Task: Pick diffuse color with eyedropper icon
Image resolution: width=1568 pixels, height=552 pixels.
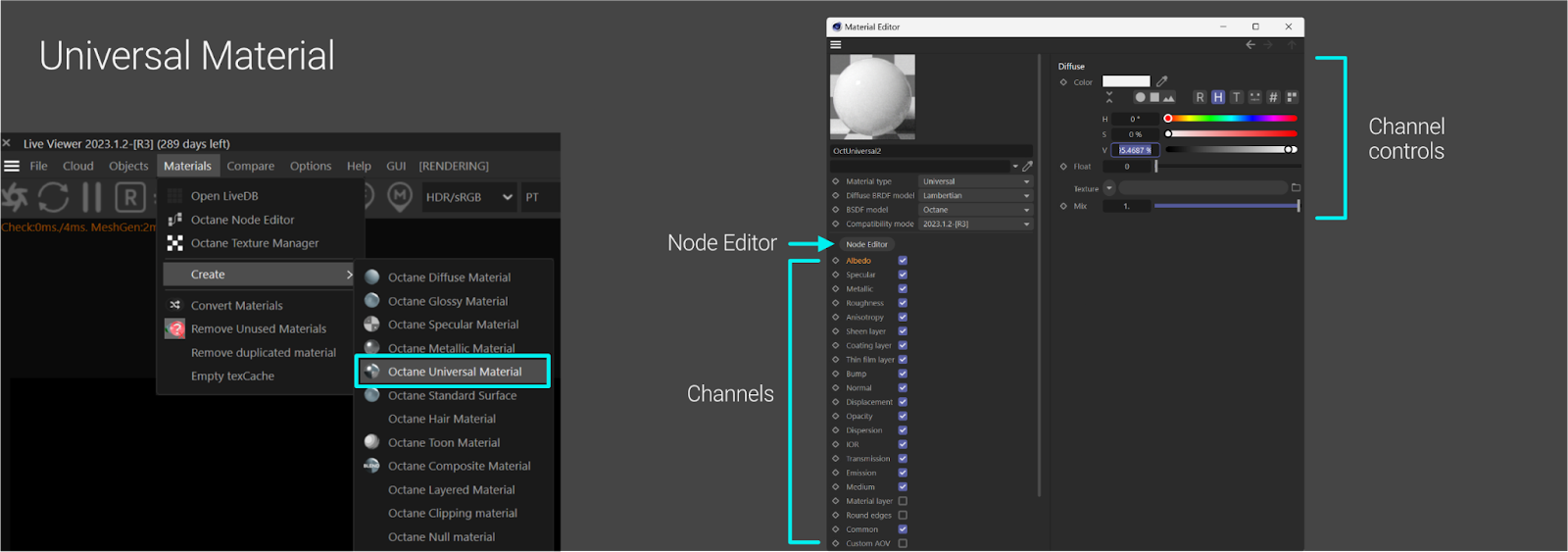Action: point(1162,81)
